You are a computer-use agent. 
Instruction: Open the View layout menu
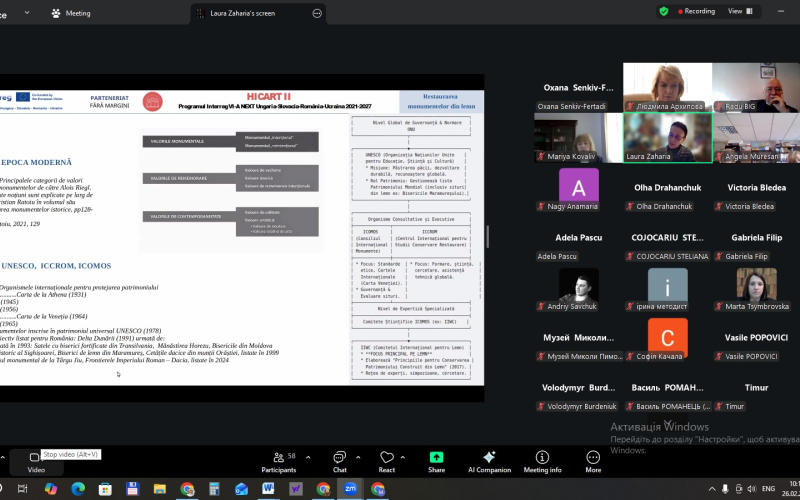tap(739, 11)
